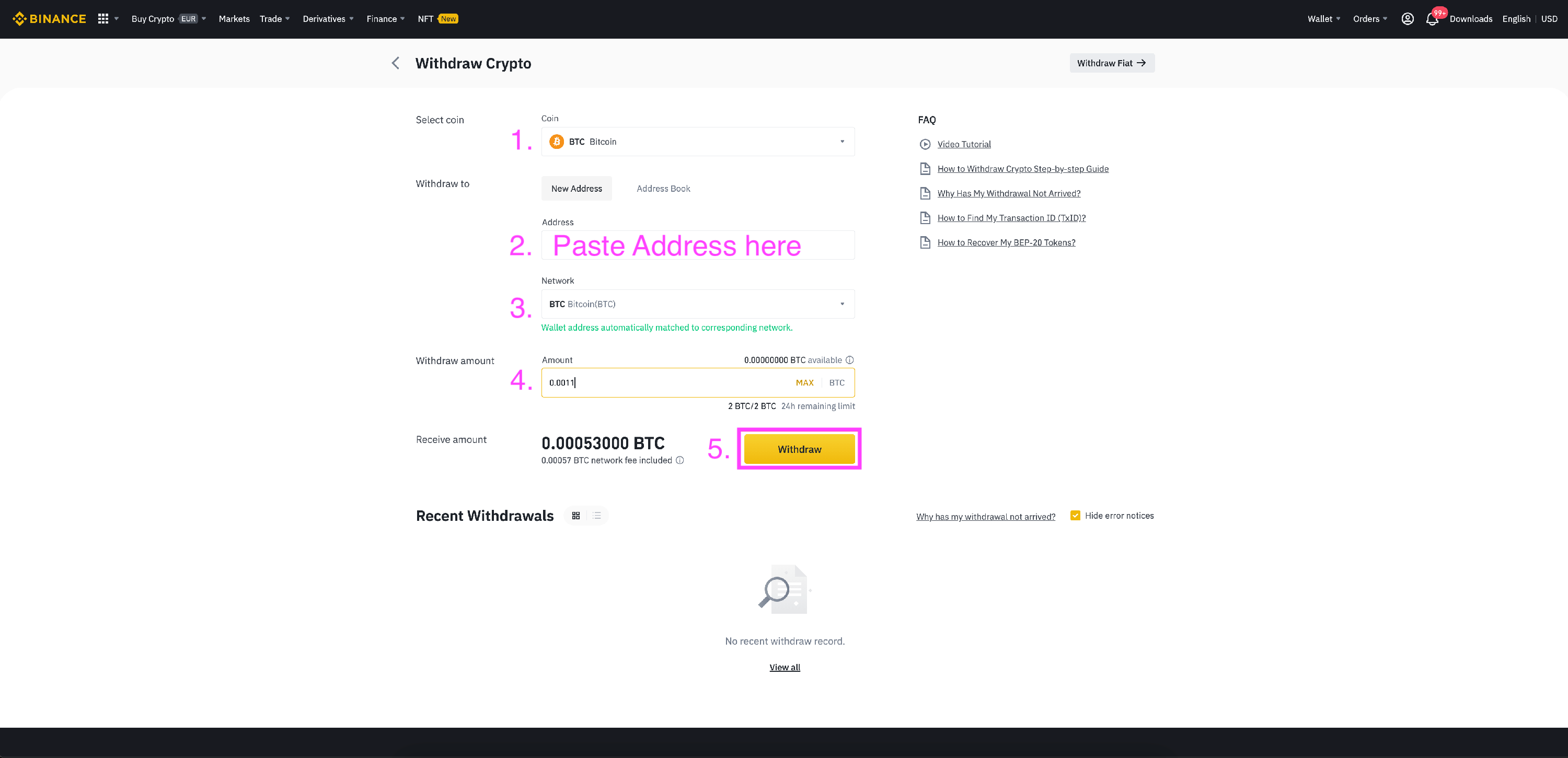Screen dimensions: 1568x758
Task: Open the Video Tutorial FAQ link
Action: pos(964,144)
